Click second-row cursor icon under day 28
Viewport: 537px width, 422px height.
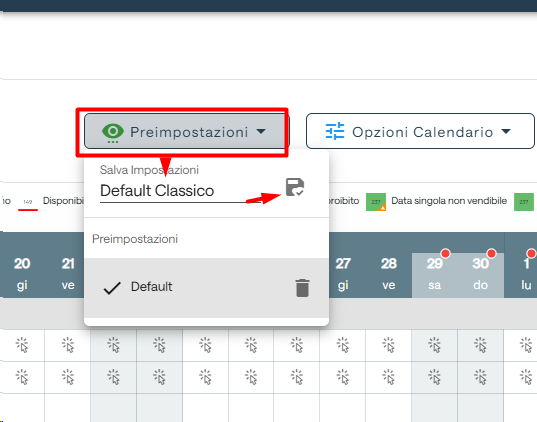[389, 377]
